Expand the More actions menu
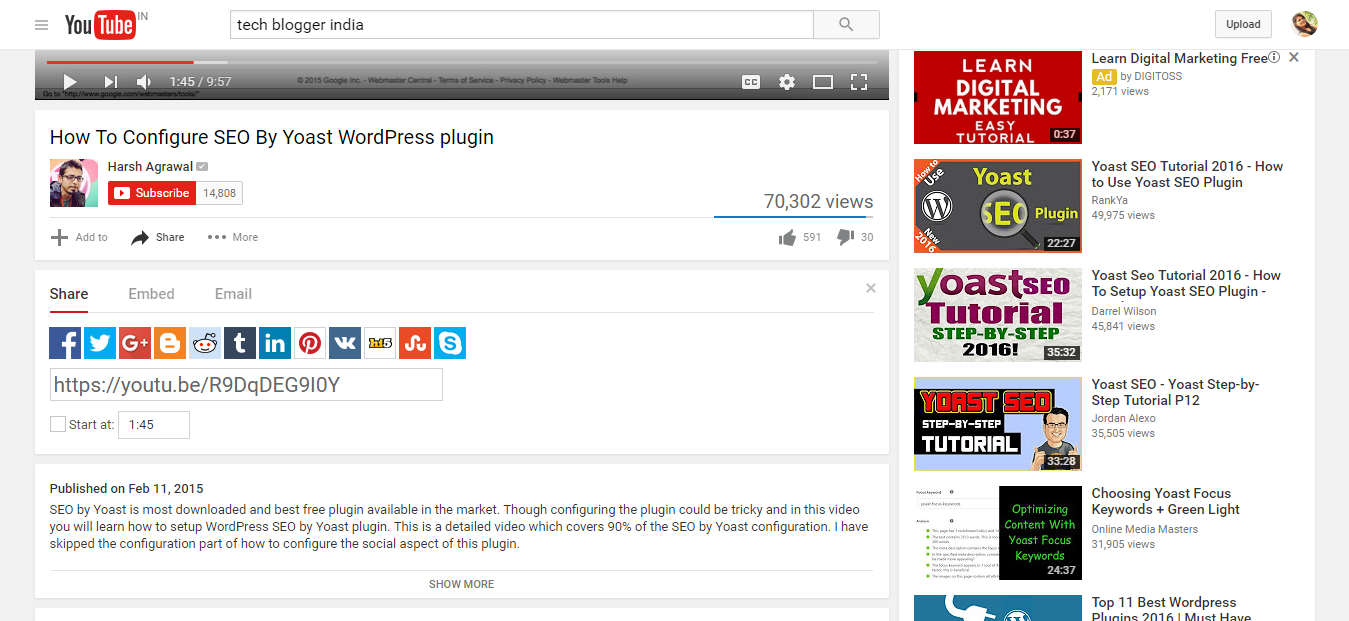1349x621 pixels. click(233, 237)
